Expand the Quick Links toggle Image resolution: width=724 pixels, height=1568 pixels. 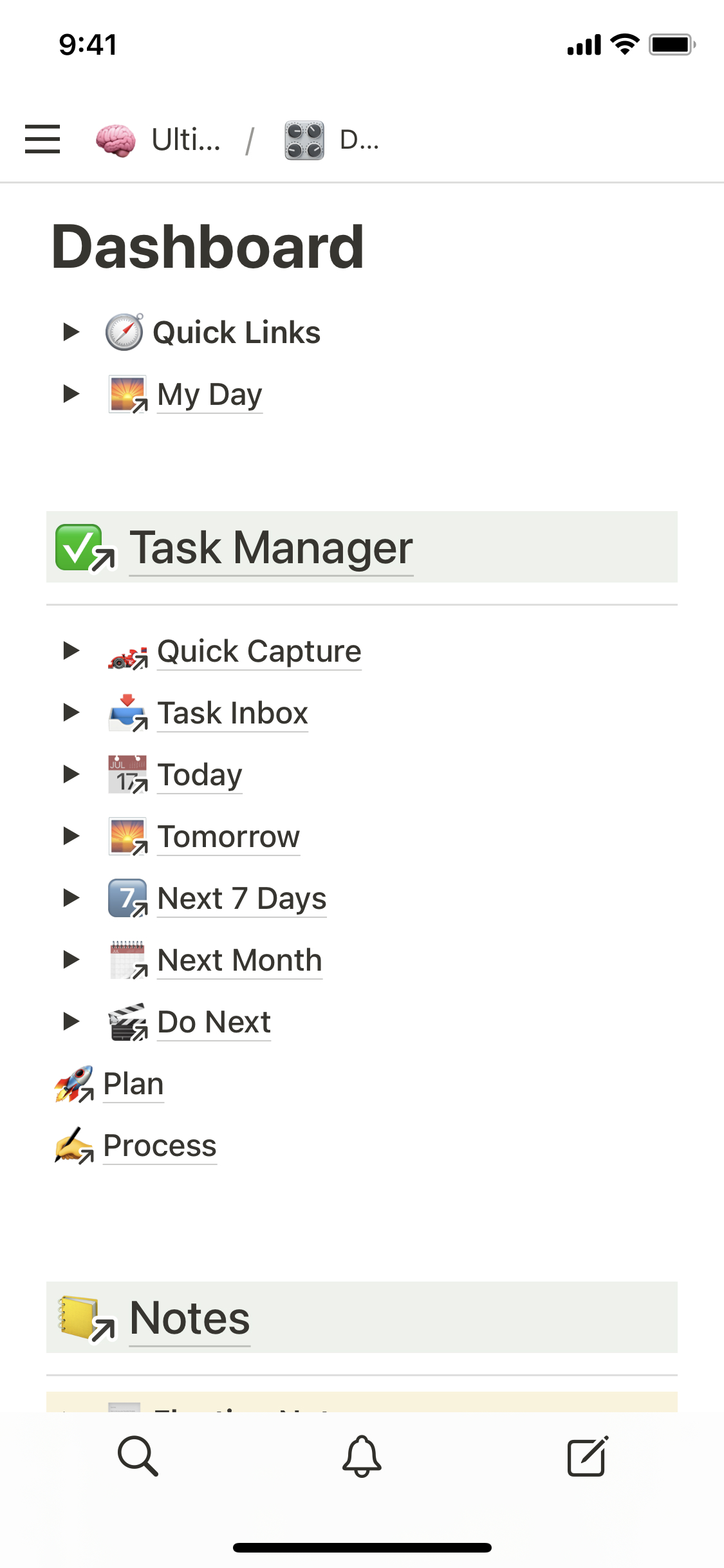(x=71, y=332)
